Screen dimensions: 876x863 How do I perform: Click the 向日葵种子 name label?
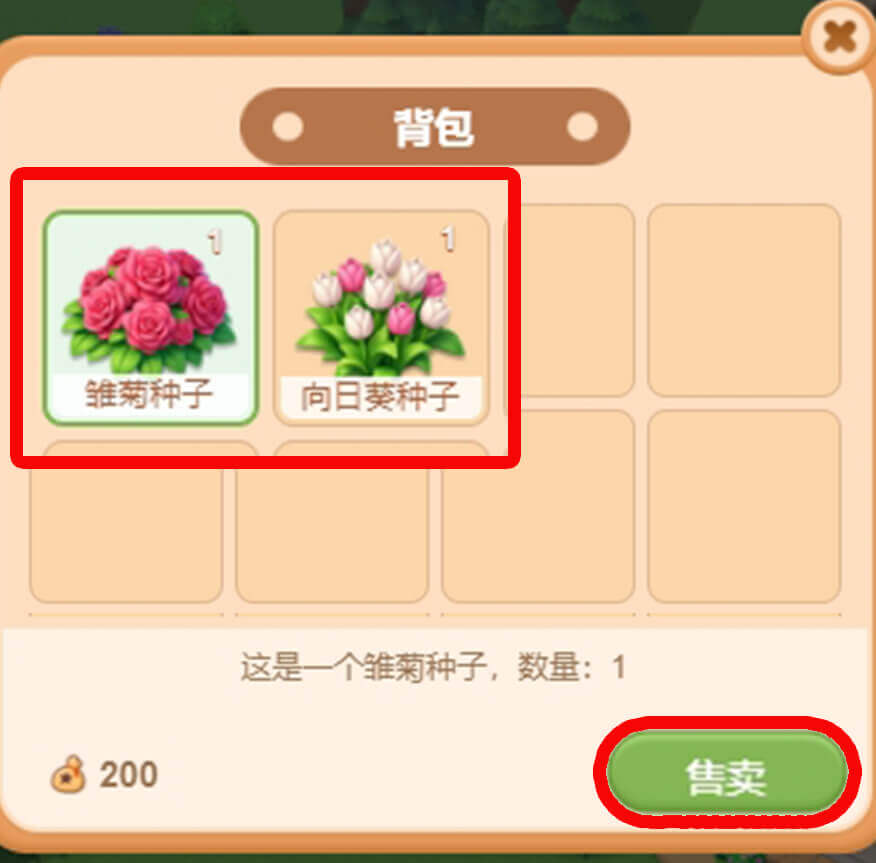[380, 397]
